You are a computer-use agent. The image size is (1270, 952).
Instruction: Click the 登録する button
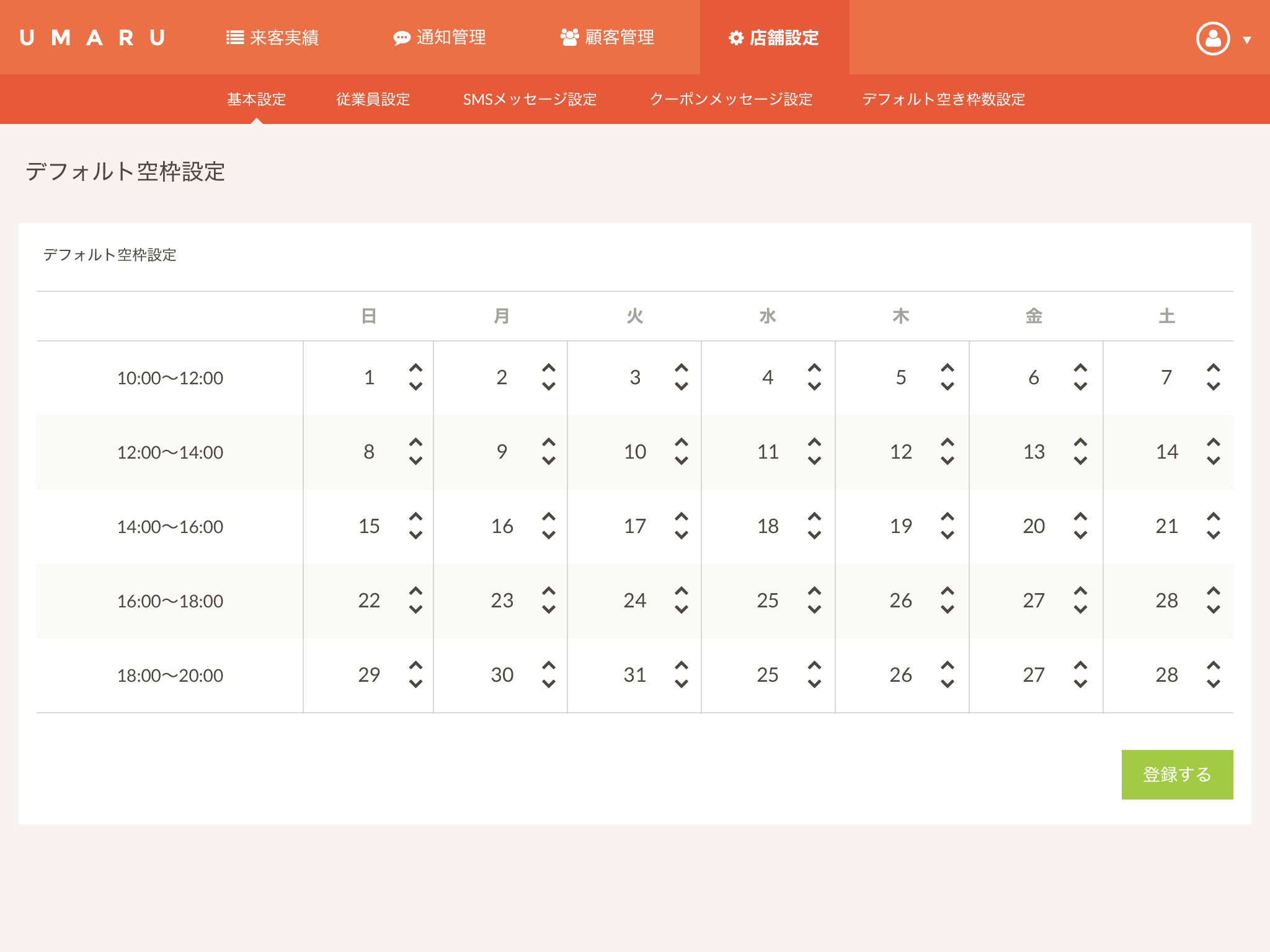(1177, 775)
